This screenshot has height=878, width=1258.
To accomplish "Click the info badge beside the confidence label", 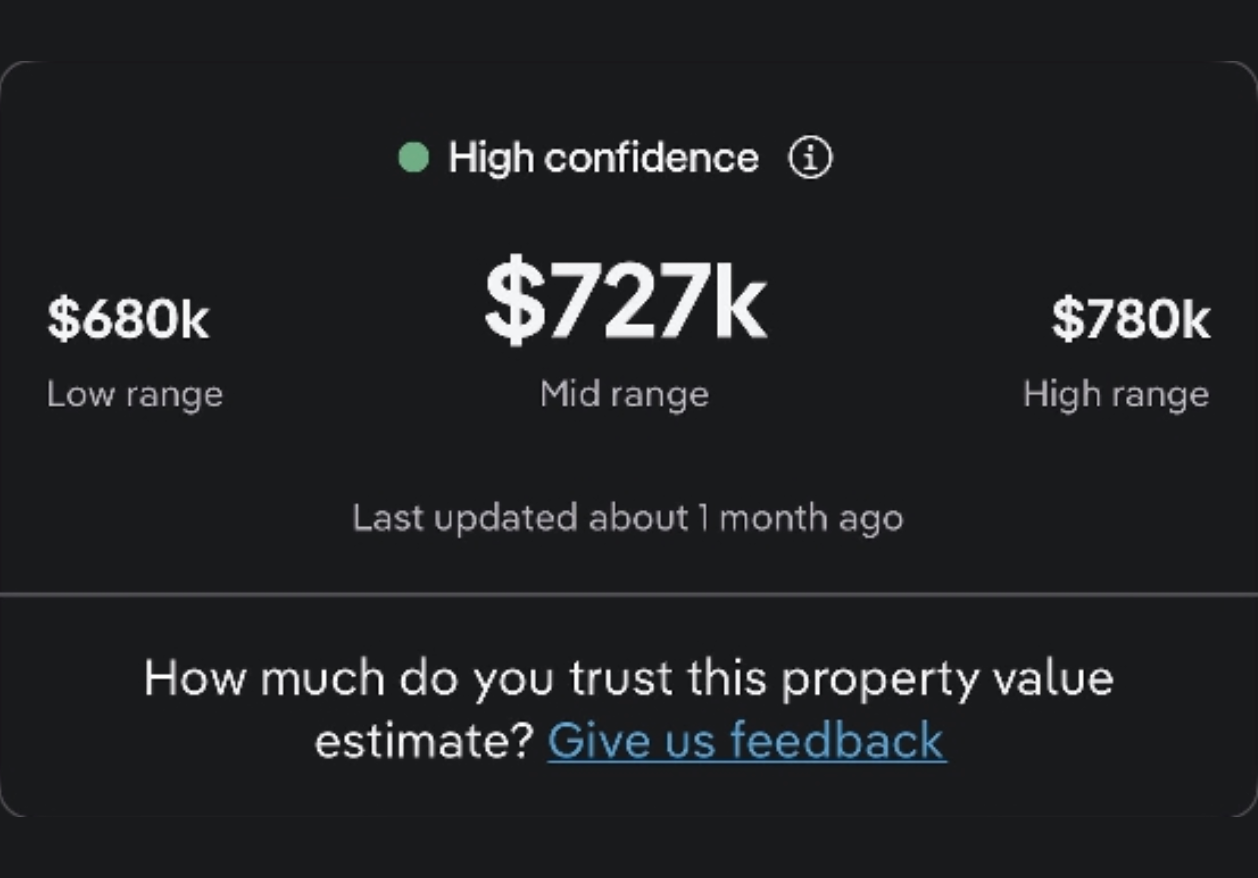I will (809, 156).
